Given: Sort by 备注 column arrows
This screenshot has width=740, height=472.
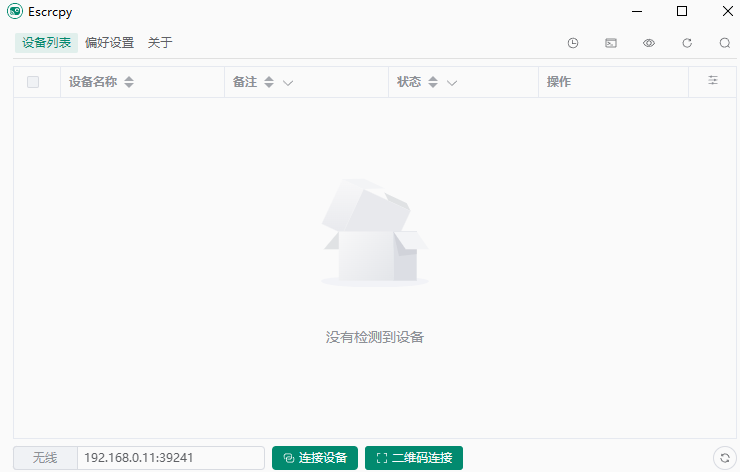Looking at the screenshot, I should [x=269, y=82].
